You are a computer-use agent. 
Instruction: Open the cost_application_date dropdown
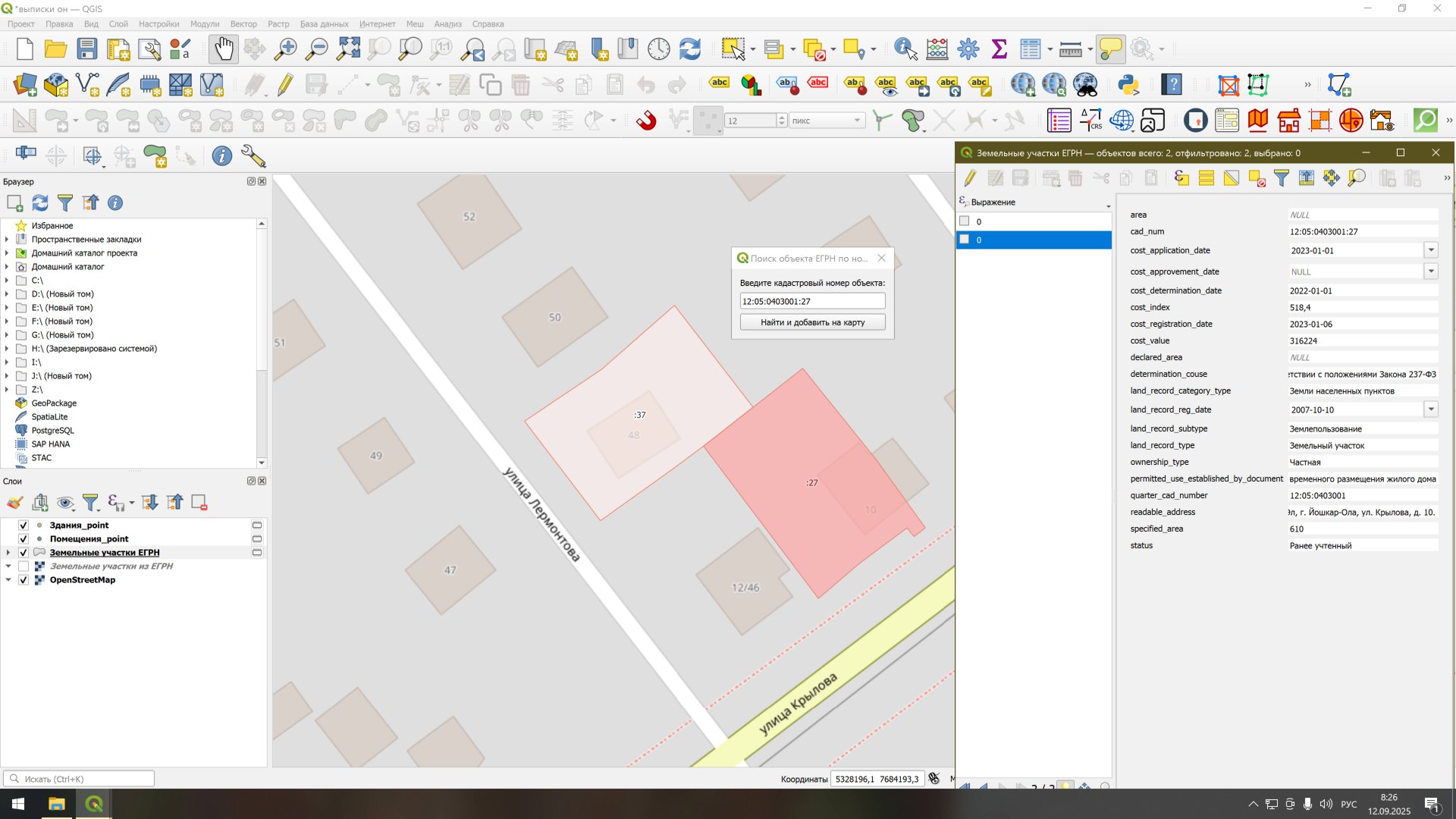point(1432,249)
